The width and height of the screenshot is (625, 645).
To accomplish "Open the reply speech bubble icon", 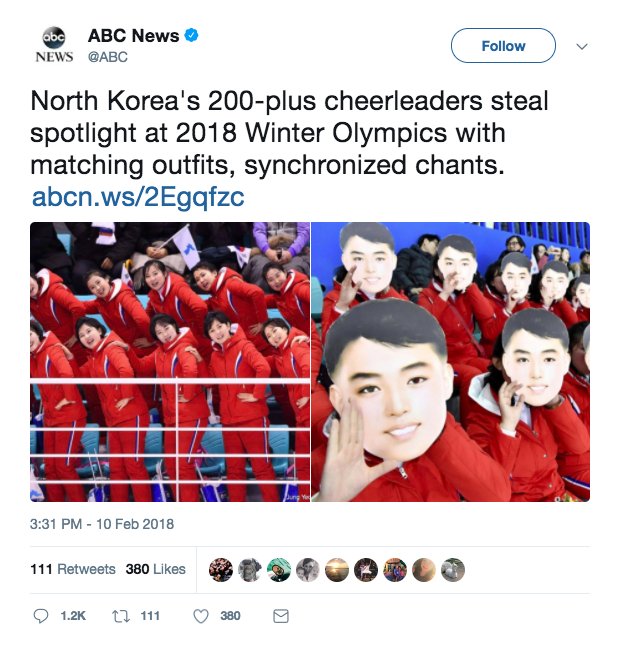I will tap(41, 616).
